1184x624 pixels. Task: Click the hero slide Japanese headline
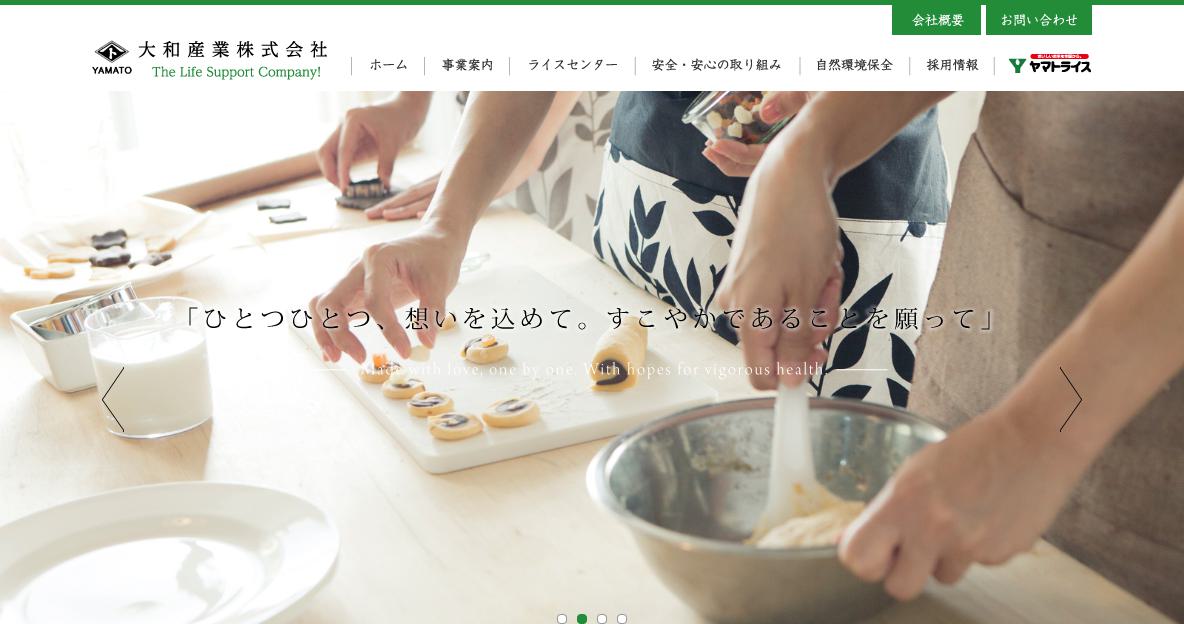coord(592,318)
